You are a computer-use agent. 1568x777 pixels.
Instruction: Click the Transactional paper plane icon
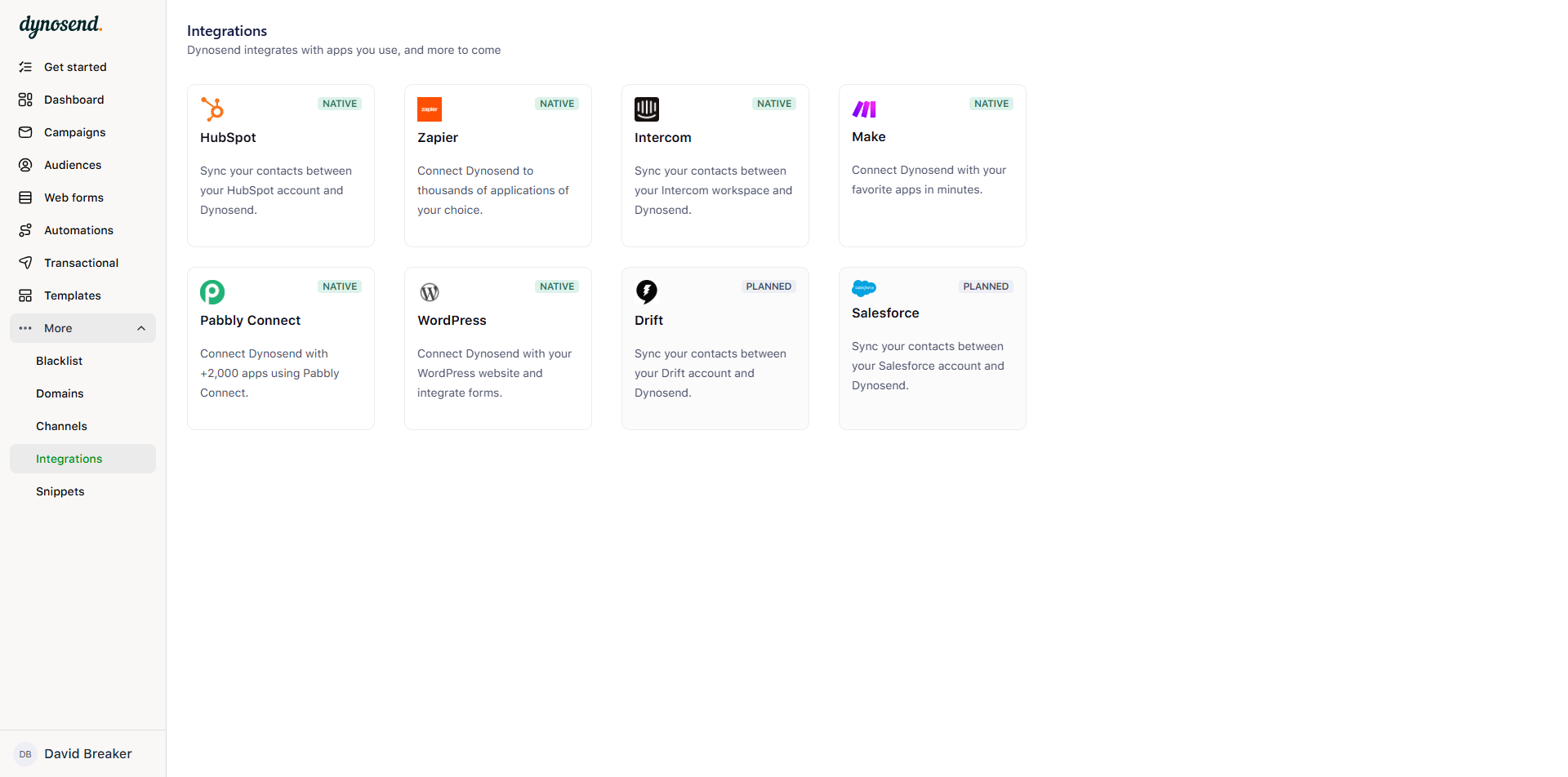coord(25,262)
